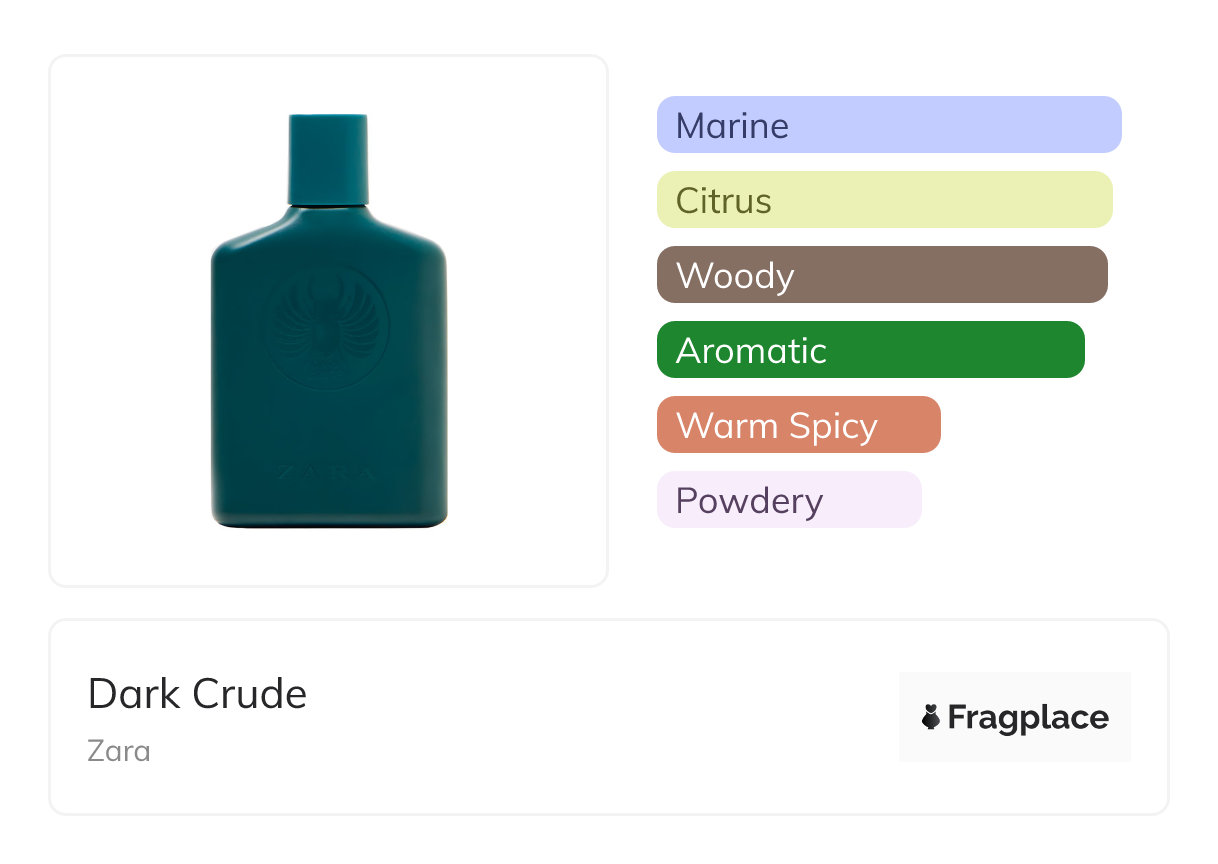Pick the green Aromatic accord bar
This screenshot has height=864, width=1218.
coord(870,350)
